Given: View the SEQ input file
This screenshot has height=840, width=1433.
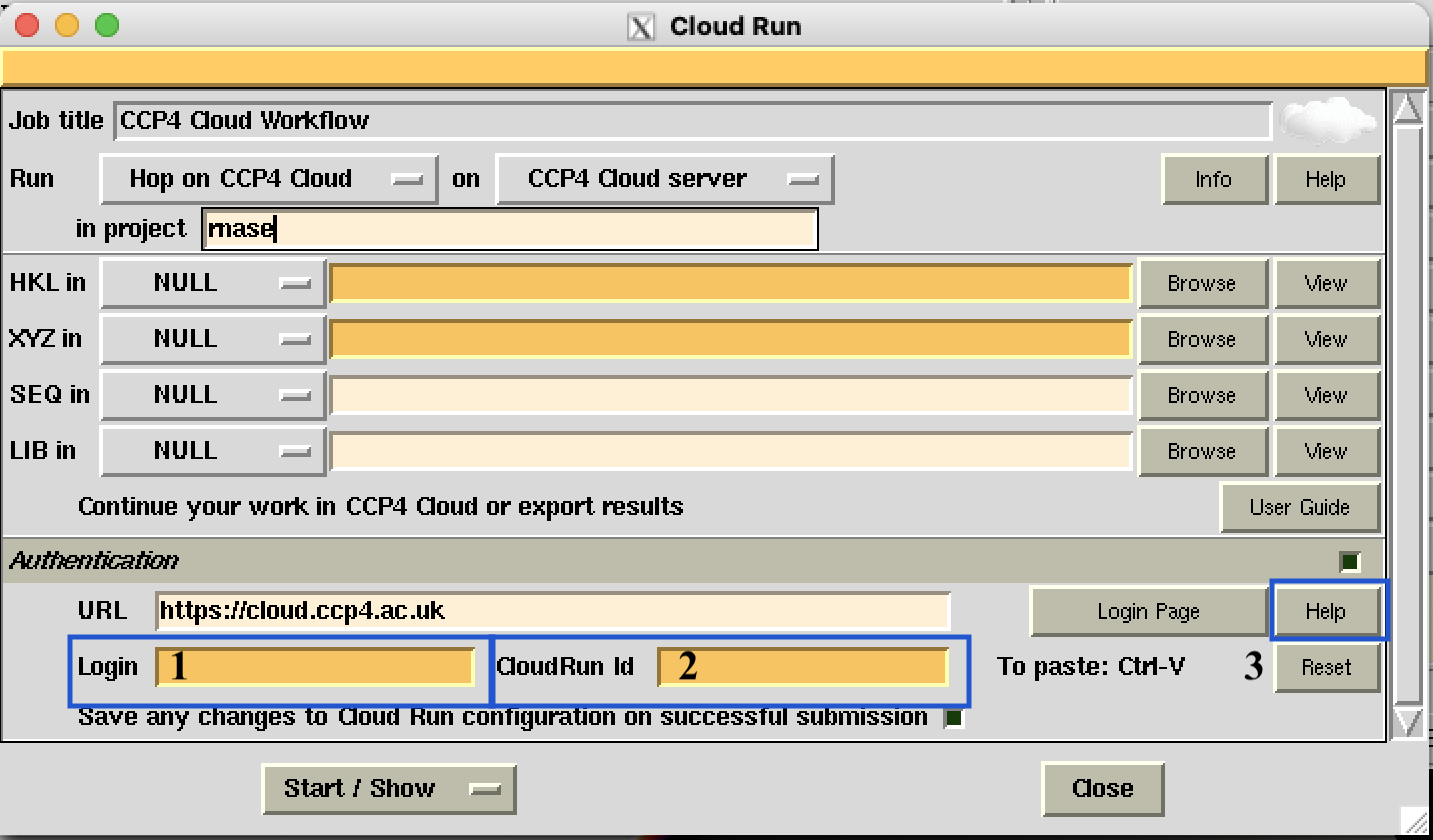Looking at the screenshot, I should point(1327,395).
